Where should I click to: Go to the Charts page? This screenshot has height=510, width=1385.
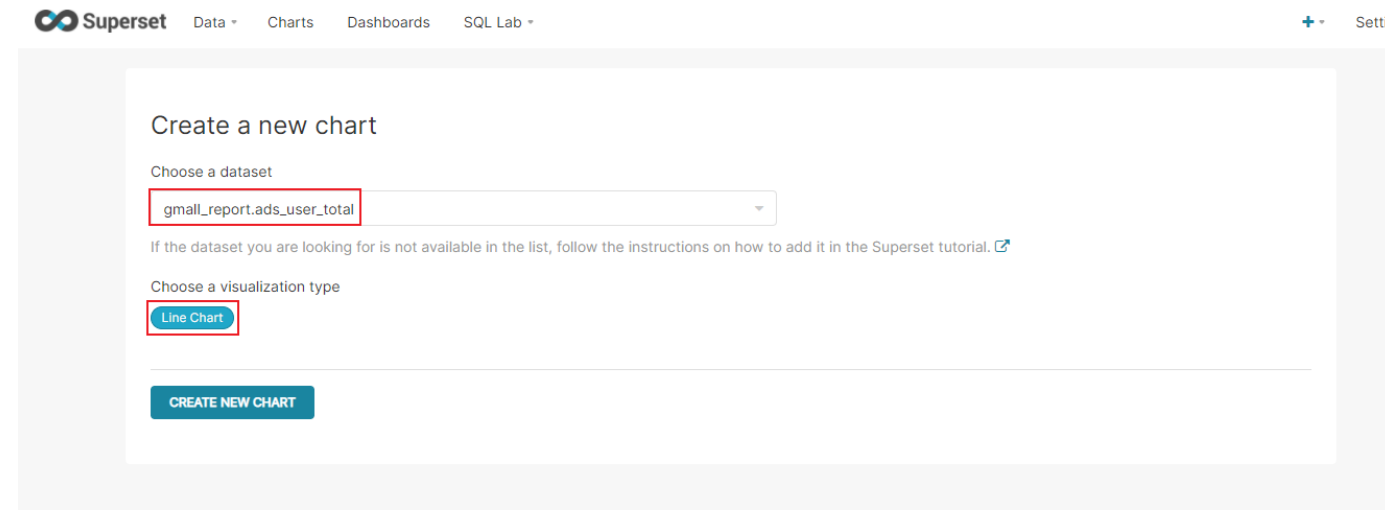[290, 22]
